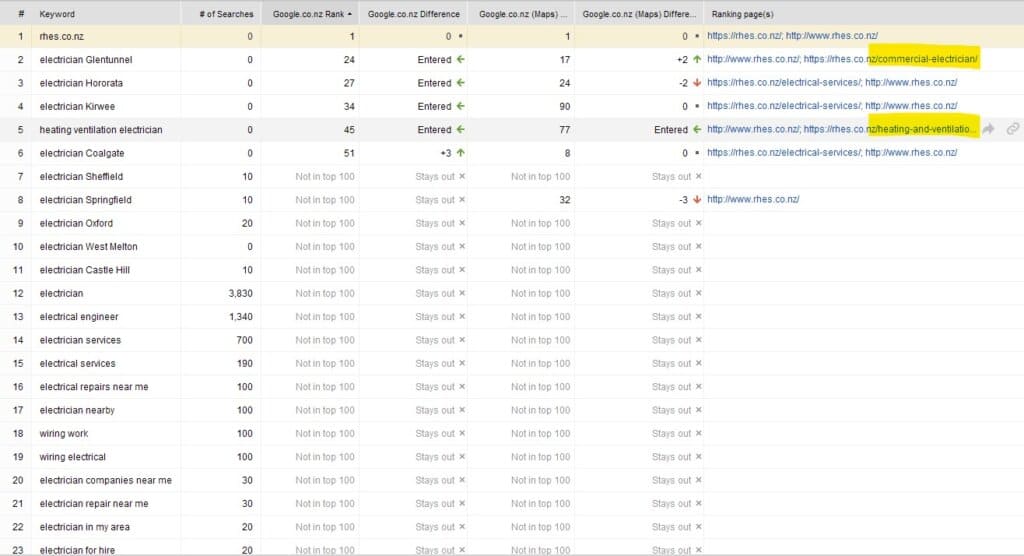
Task: Open the highlighted heating-and-ventilation ranking page link
Action: point(890,129)
